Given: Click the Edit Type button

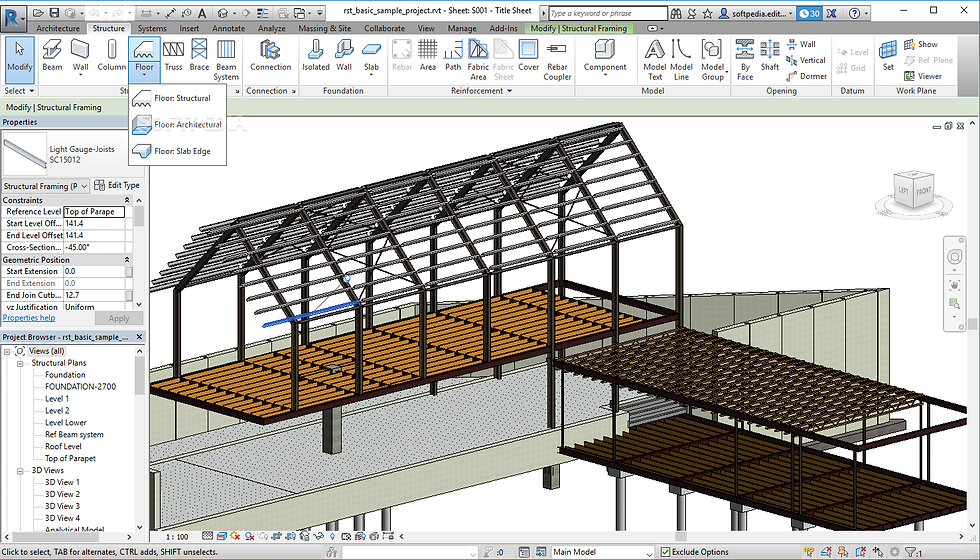Looking at the screenshot, I should point(117,185).
